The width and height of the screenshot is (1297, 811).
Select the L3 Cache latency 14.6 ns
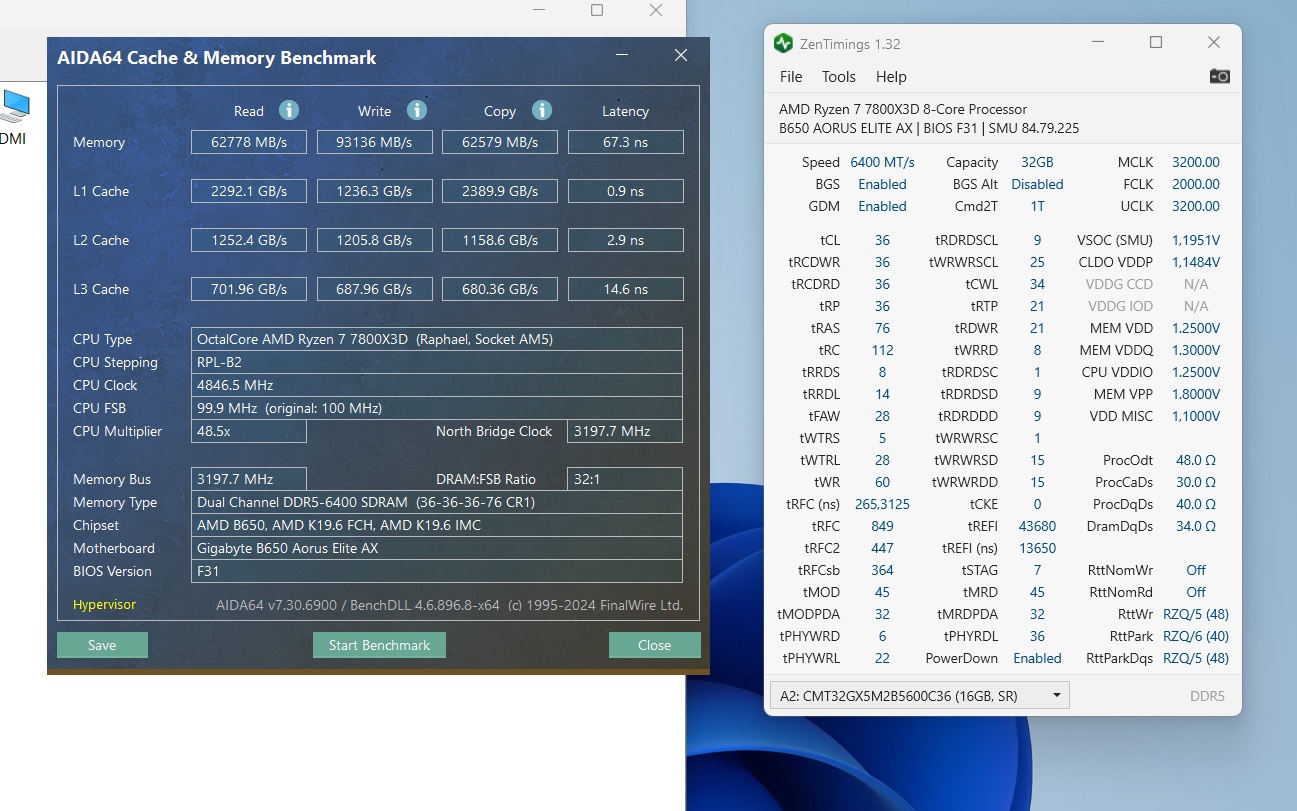(x=626, y=289)
